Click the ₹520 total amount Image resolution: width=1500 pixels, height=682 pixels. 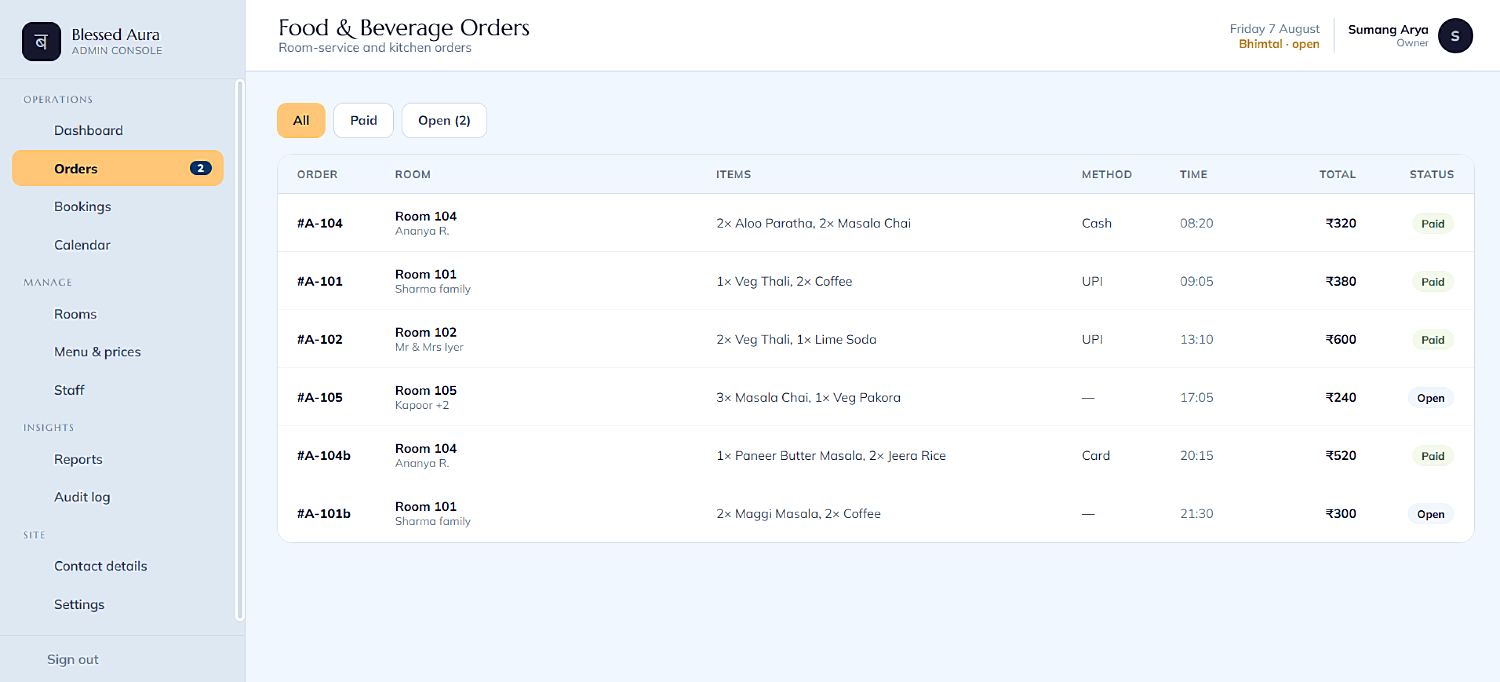click(x=1341, y=456)
